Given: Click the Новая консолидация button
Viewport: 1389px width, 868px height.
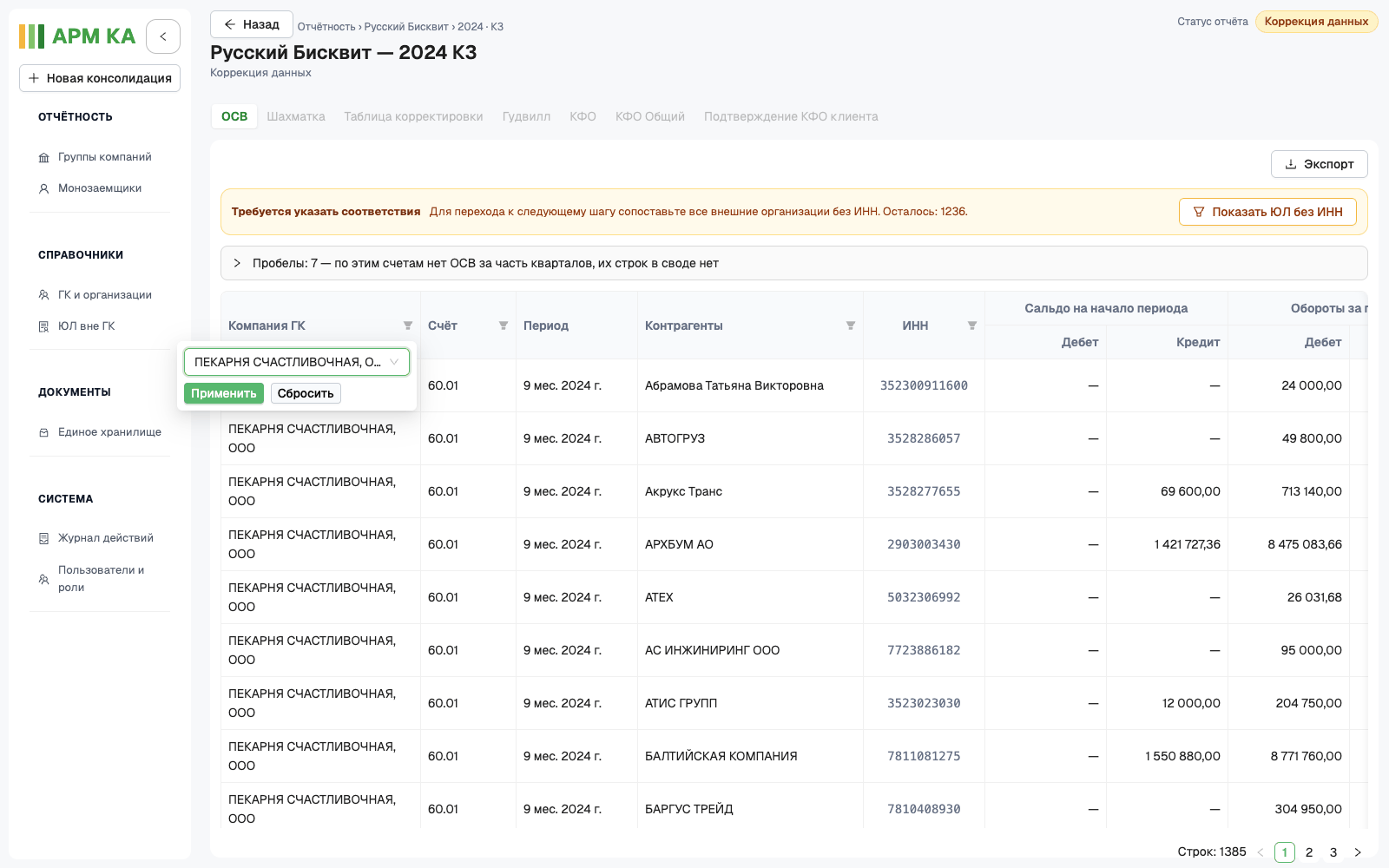Looking at the screenshot, I should (100, 78).
